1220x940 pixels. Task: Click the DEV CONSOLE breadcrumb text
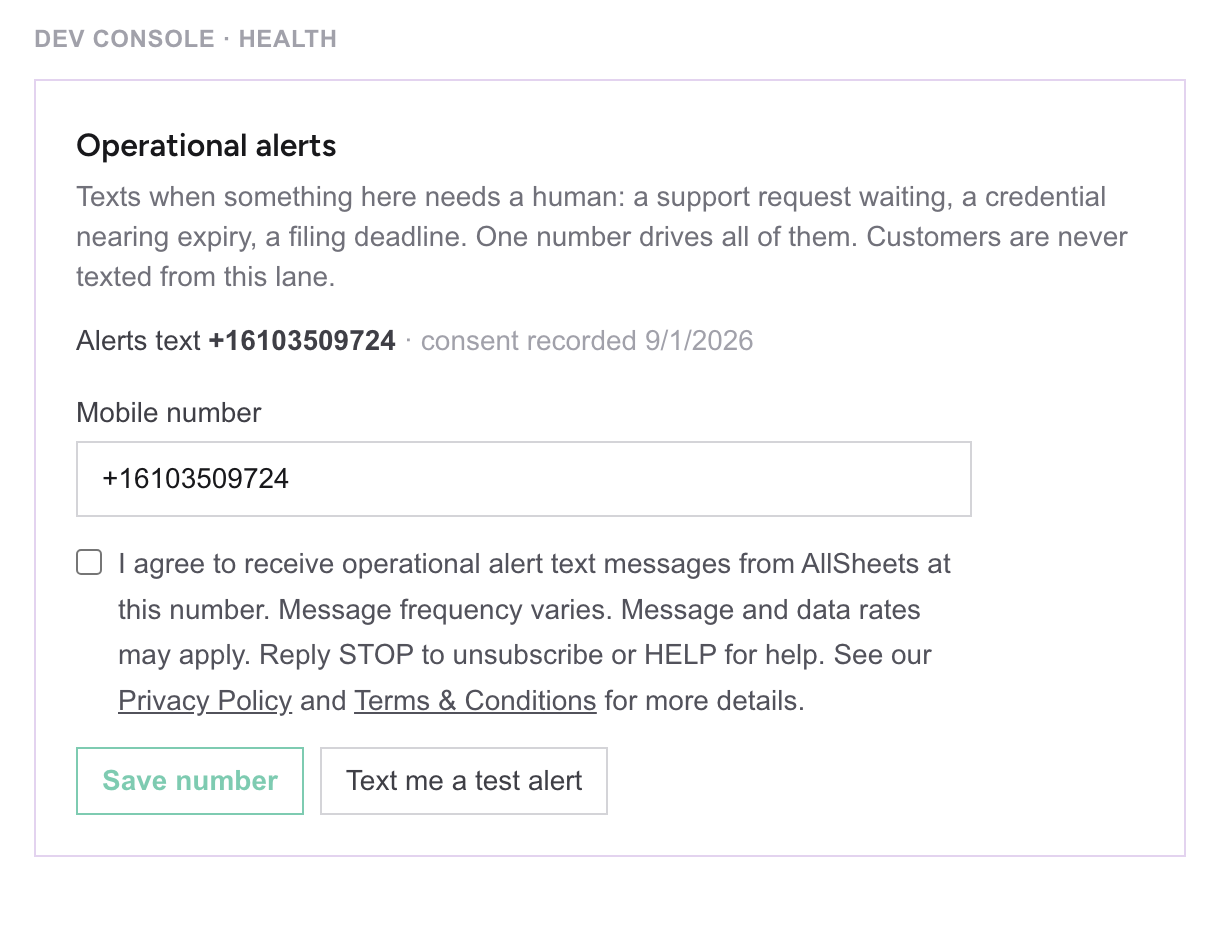(124, 39)
